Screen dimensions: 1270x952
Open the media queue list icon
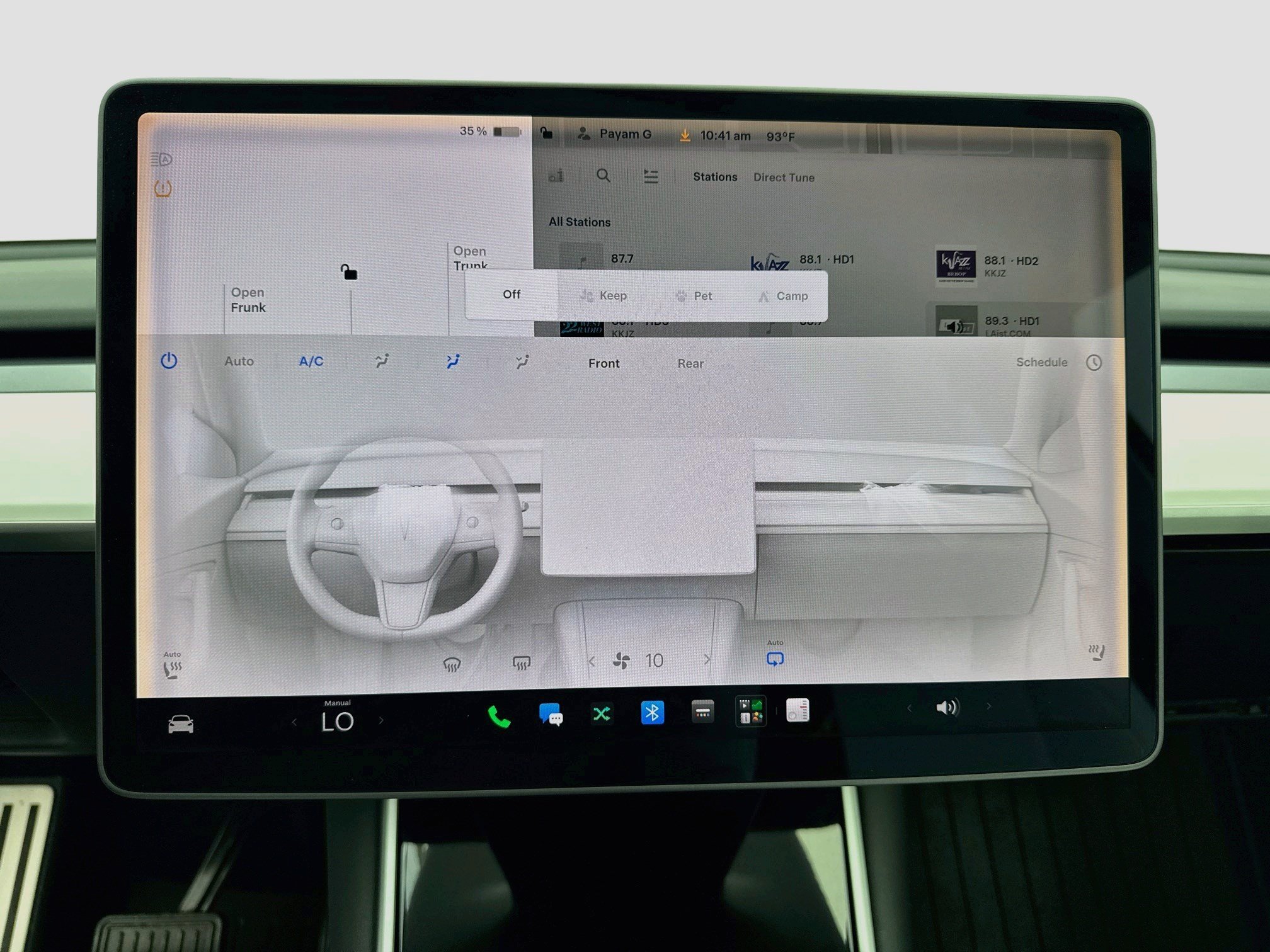651,176
